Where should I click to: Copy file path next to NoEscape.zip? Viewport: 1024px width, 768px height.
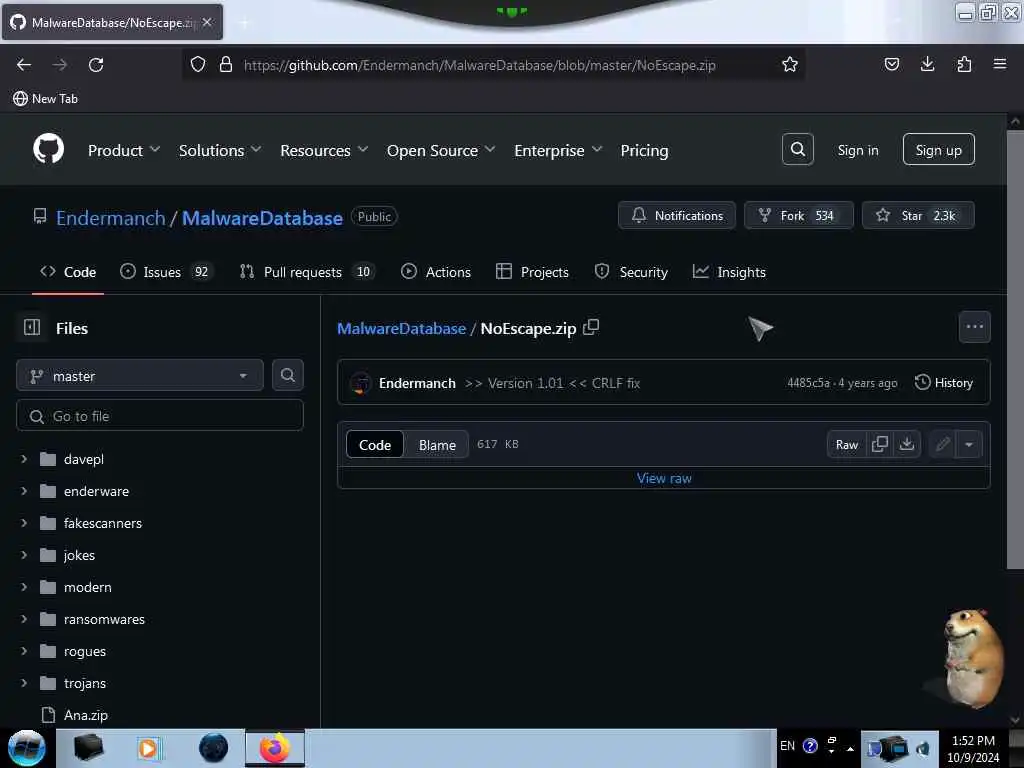[x=591, y=327]
